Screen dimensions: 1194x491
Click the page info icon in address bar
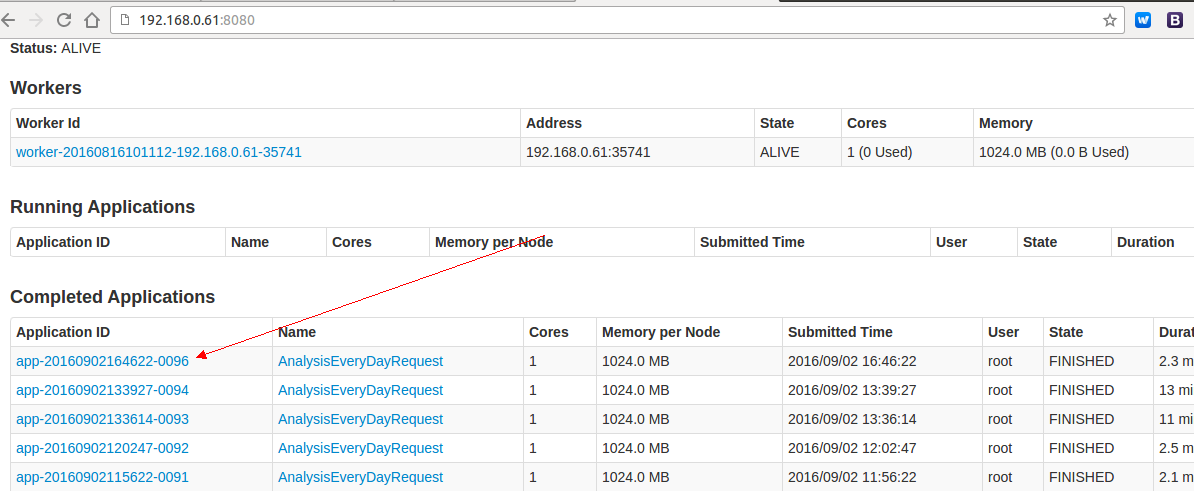click(125, 20)
